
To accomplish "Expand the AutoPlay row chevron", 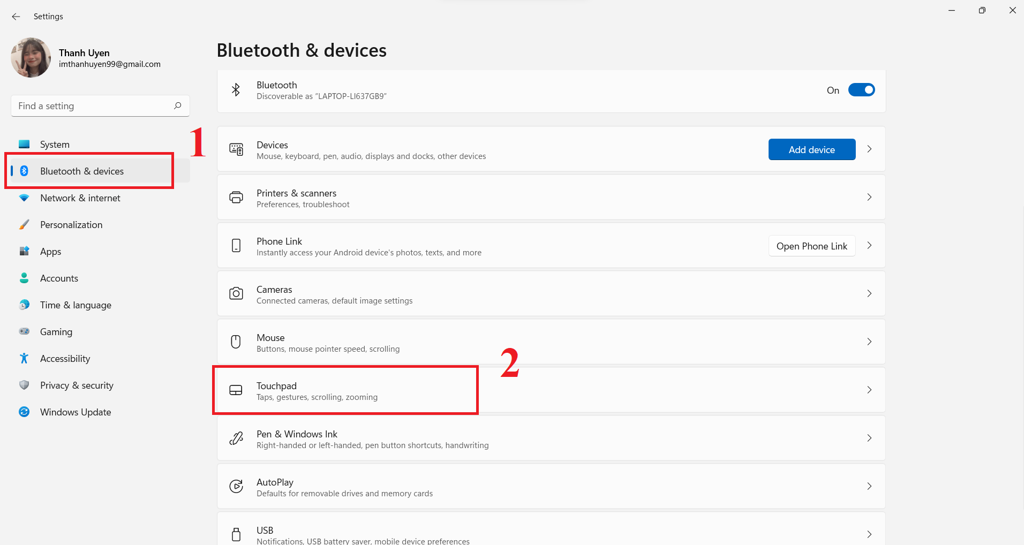I will point(869,486).
